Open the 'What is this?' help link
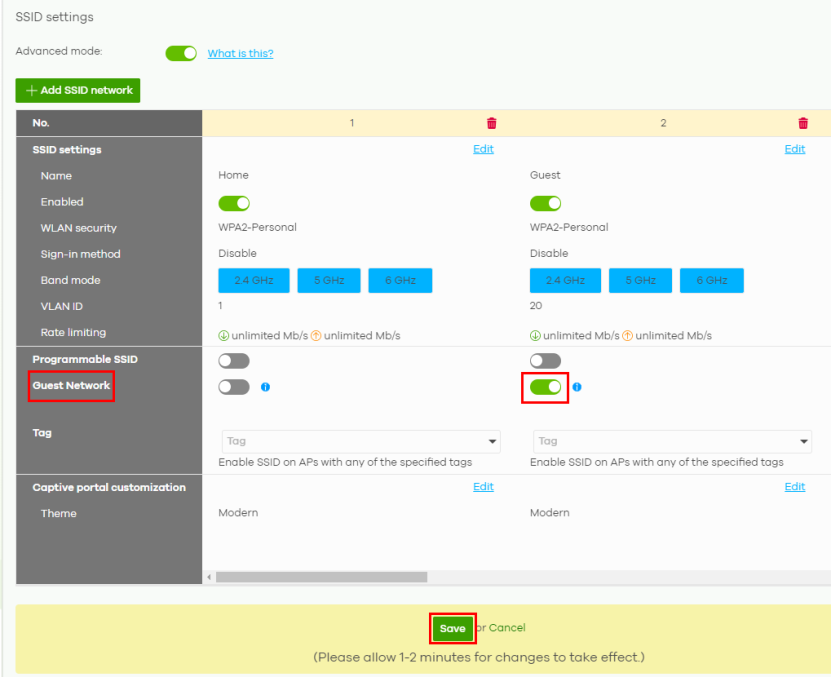 (x=240, y=54)
